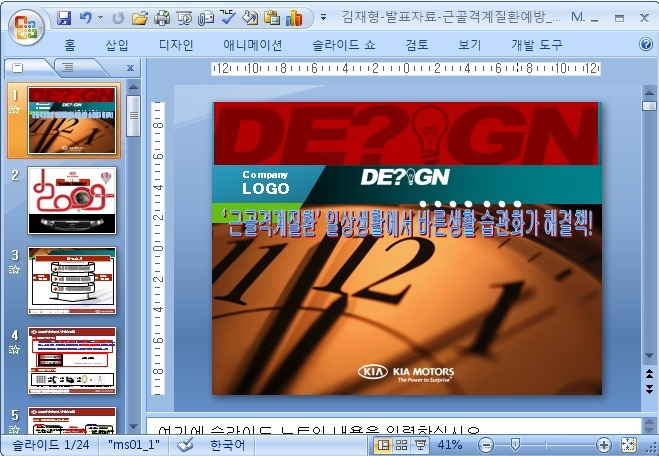This screenshot has width=659, height=456.
Task: Click the animation star icon under slide 4
Action: click(x=15, y=349)
